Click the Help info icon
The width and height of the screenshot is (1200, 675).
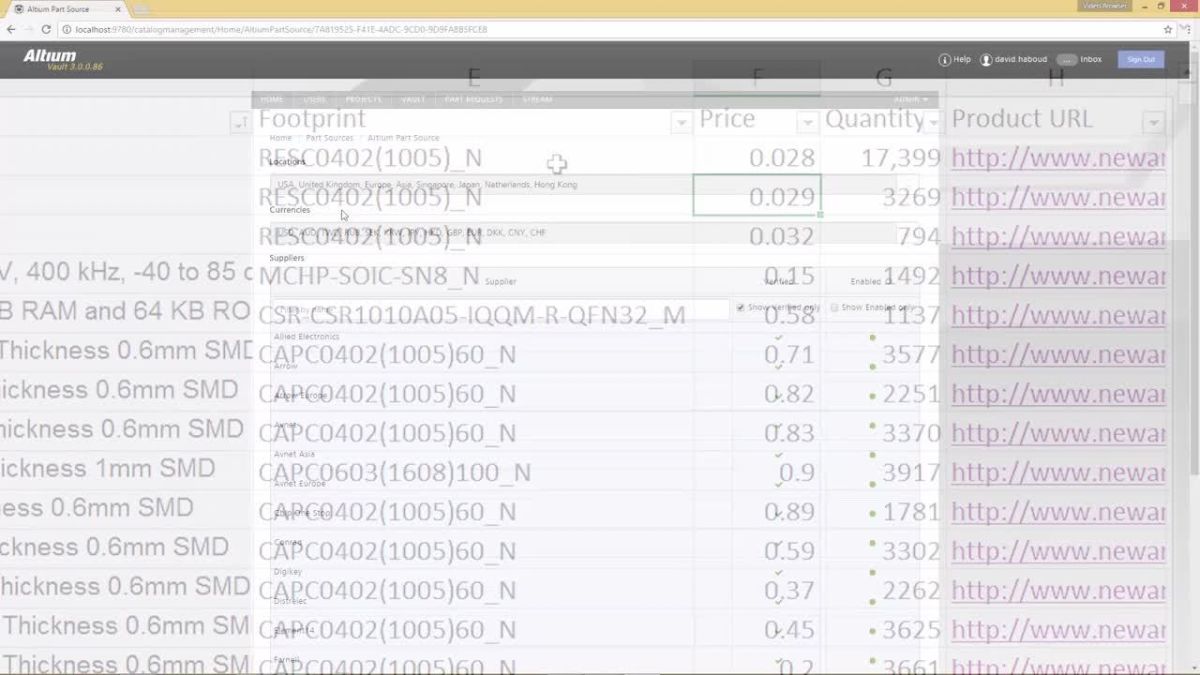(x=945, y=59)
